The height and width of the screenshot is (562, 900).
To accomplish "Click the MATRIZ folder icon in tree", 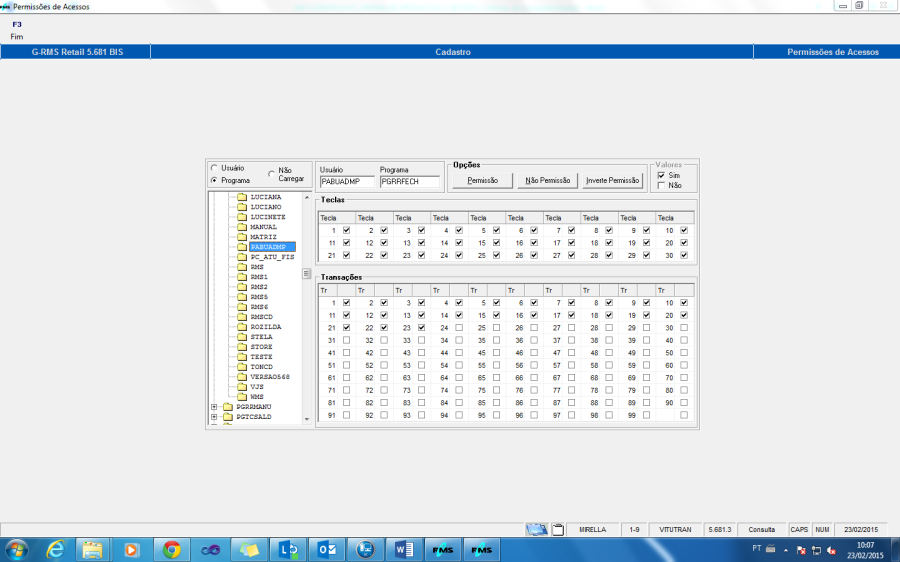I will point(241,237).
